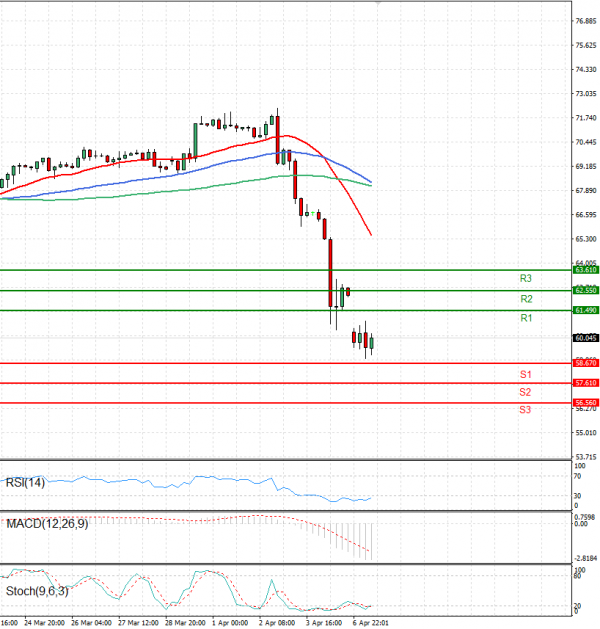Viewport: 600px width, 629px height.
Task: Click the 26 Mar 04:00 time label
Action: click(x=91, y=623)
